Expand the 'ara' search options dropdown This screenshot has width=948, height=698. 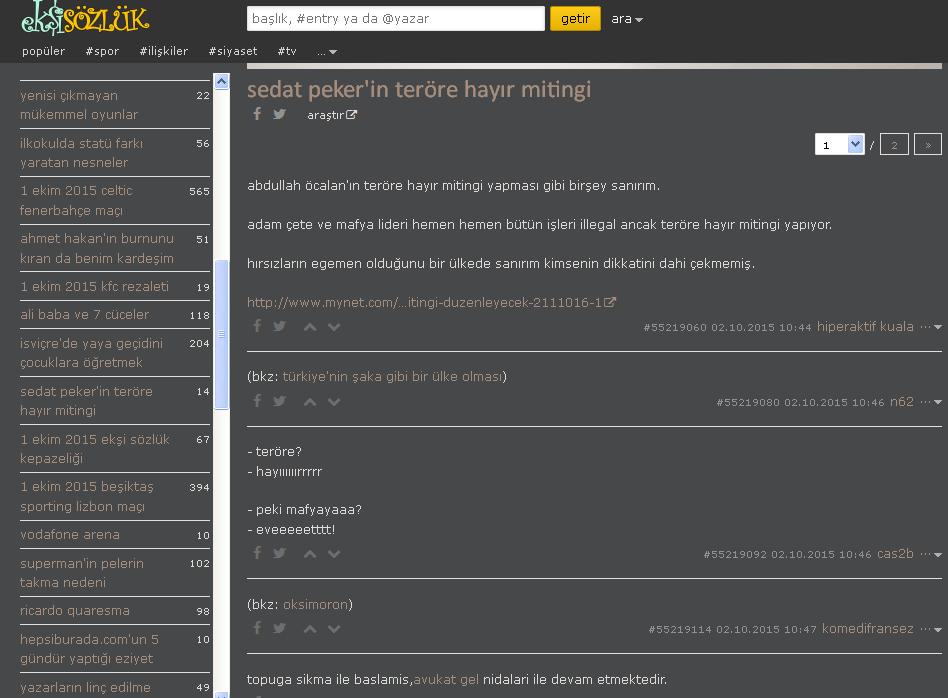[627, 19]
